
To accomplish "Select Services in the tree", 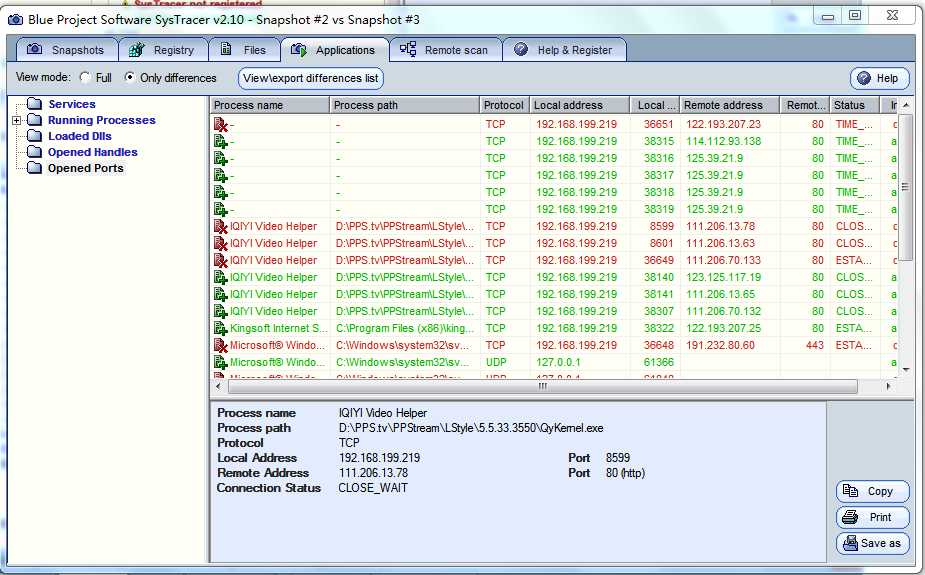I will (x=72, y=104).
